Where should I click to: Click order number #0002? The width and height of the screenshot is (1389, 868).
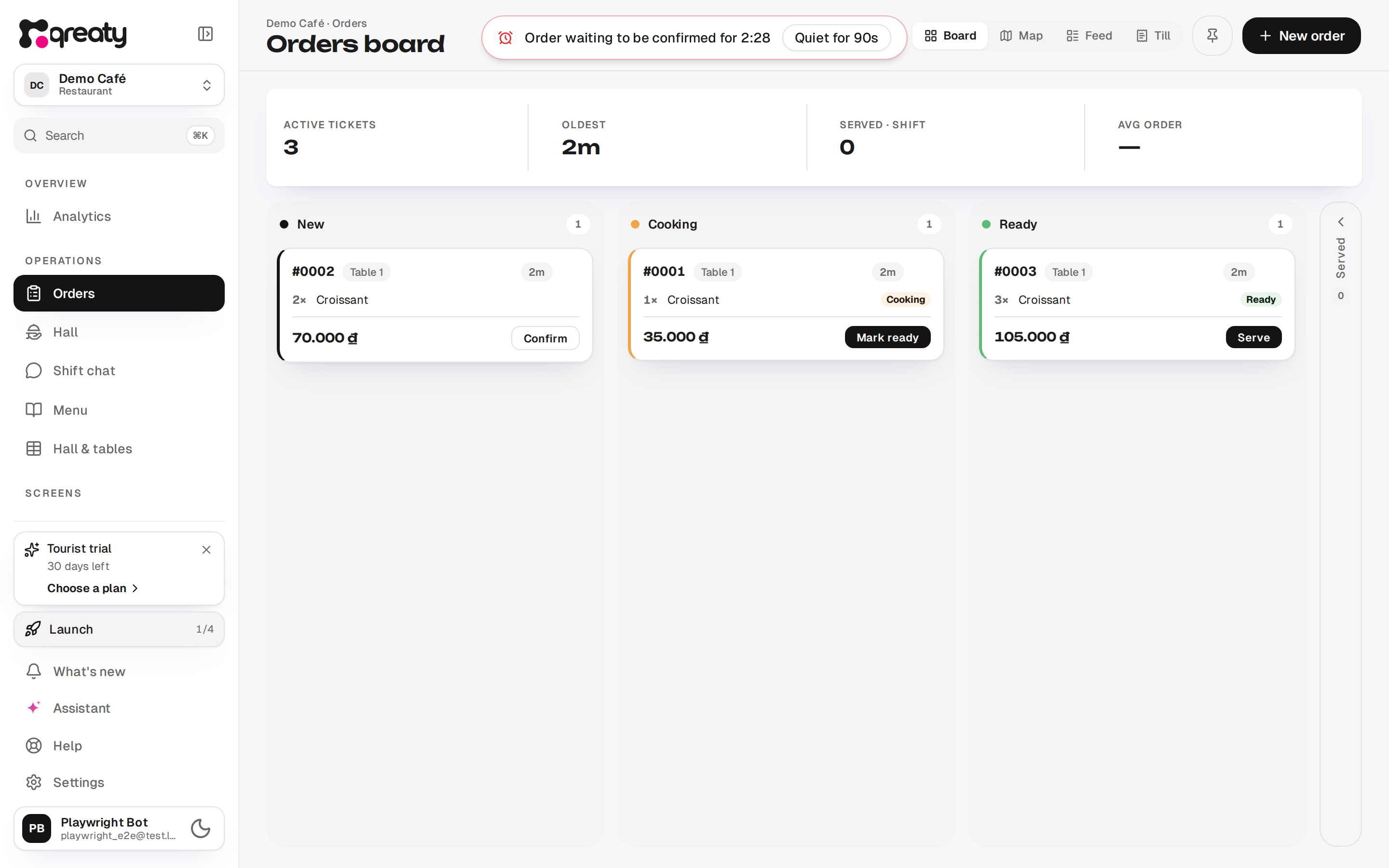coord(313,271)
